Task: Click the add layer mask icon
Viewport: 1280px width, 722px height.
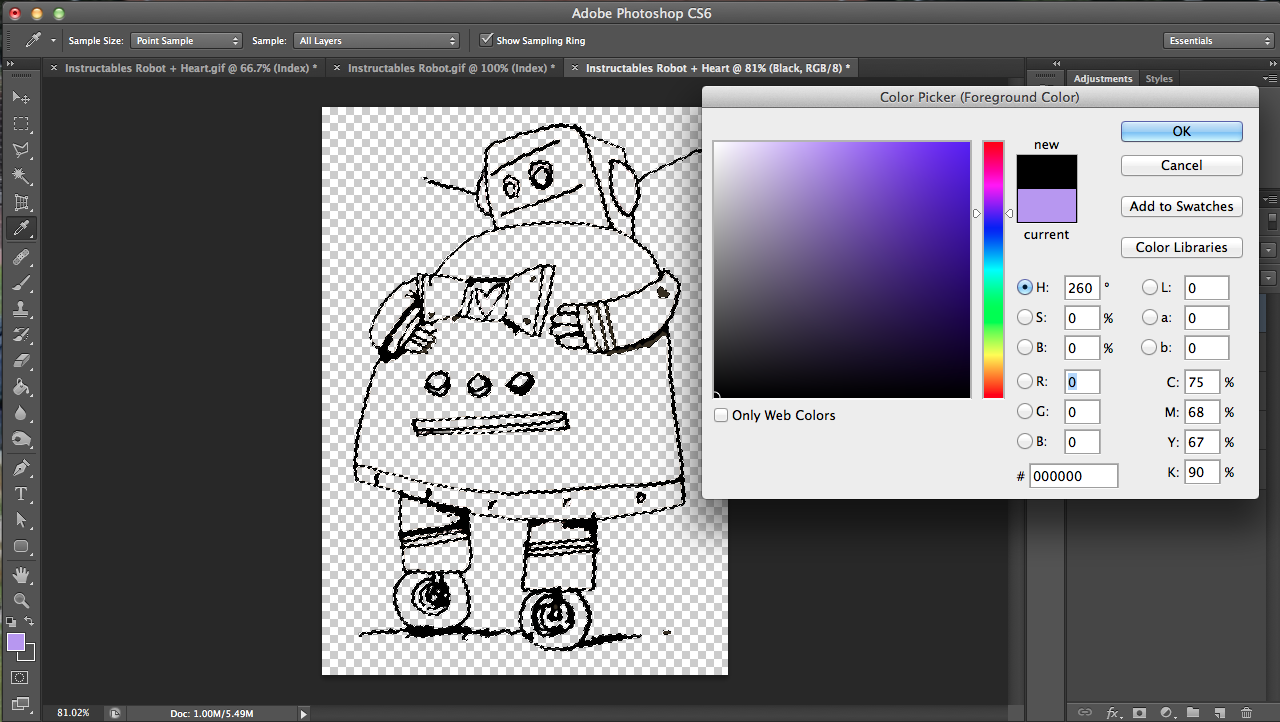Action: coord(1139,712)
